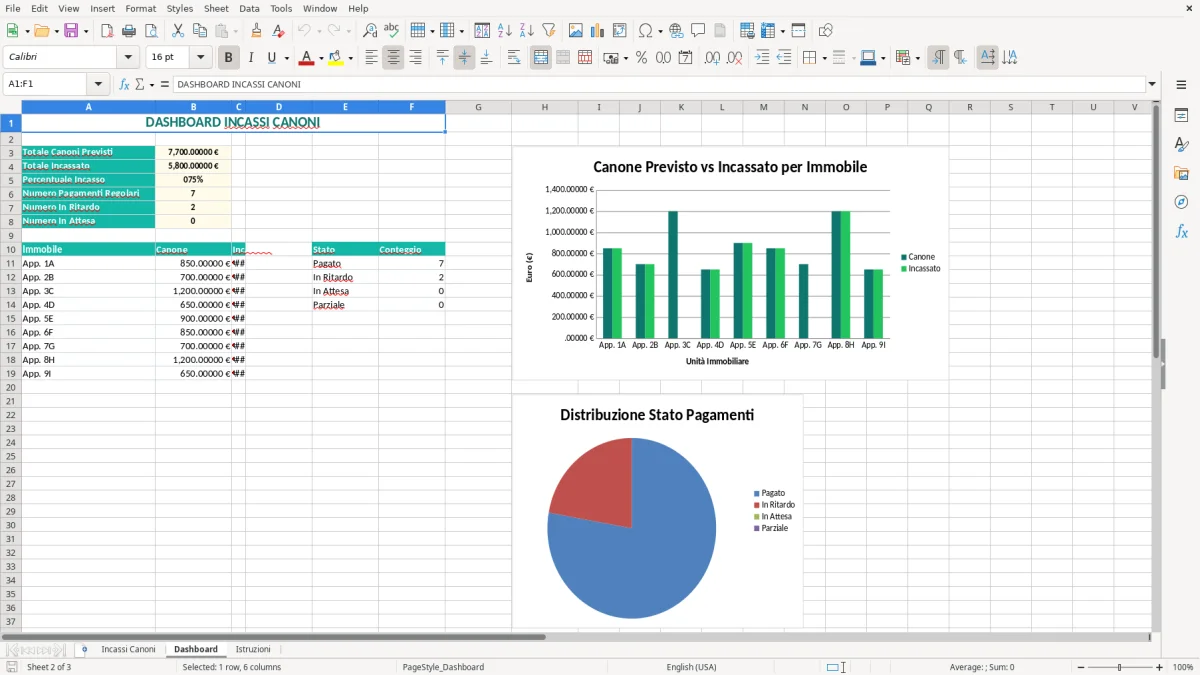1200x675 pixels.
Task: Toggle Align Left
Action: click(371, 58)
